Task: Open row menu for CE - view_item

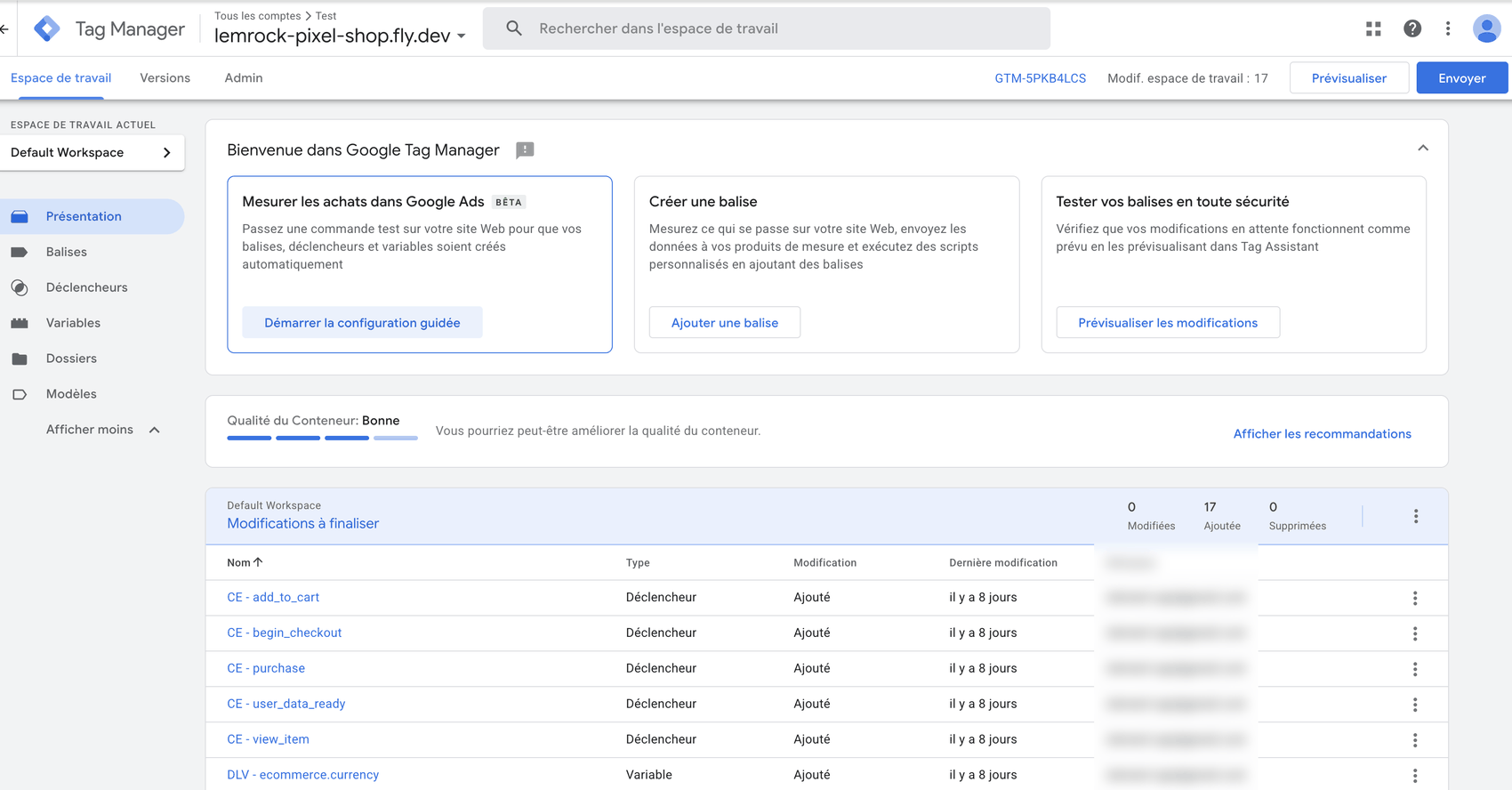Action: tap(1415, 740)
